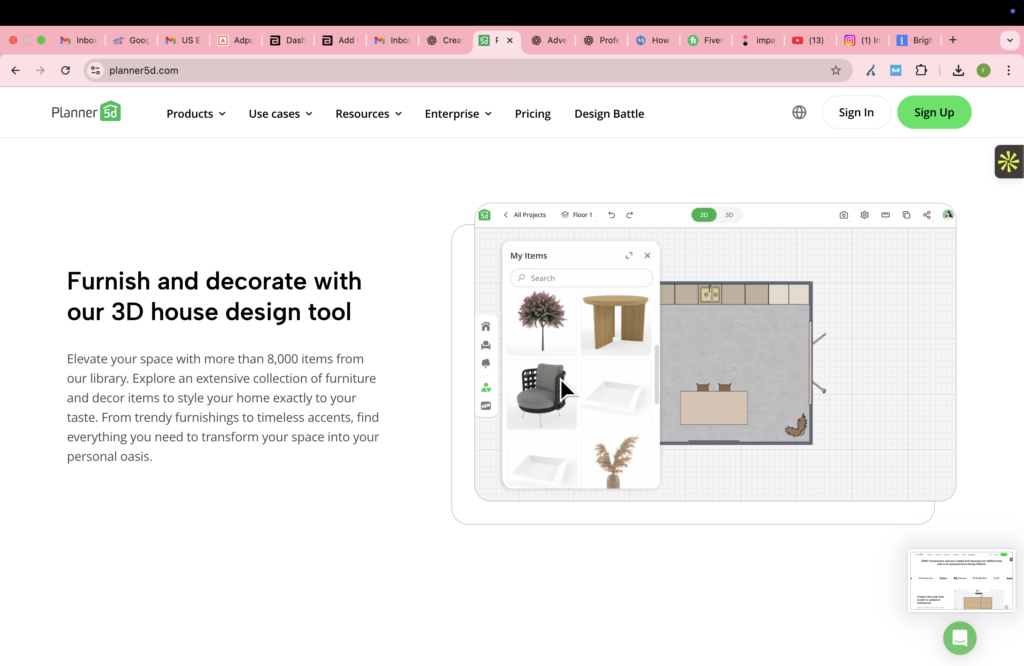The image size is (1024, 666).
Task: Click the green chat support bubble
Action: (x=959, y=637)
